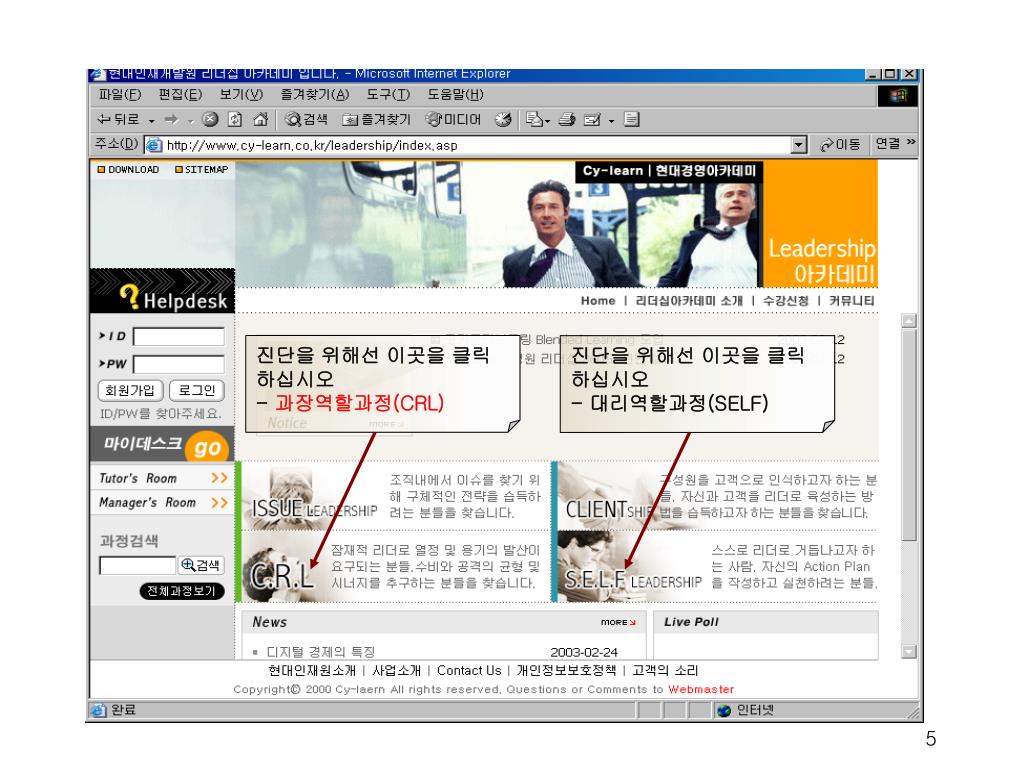1024x768 pixels.
Task: Expand the Links (연결) chevron
Action: tap(910, 142)
